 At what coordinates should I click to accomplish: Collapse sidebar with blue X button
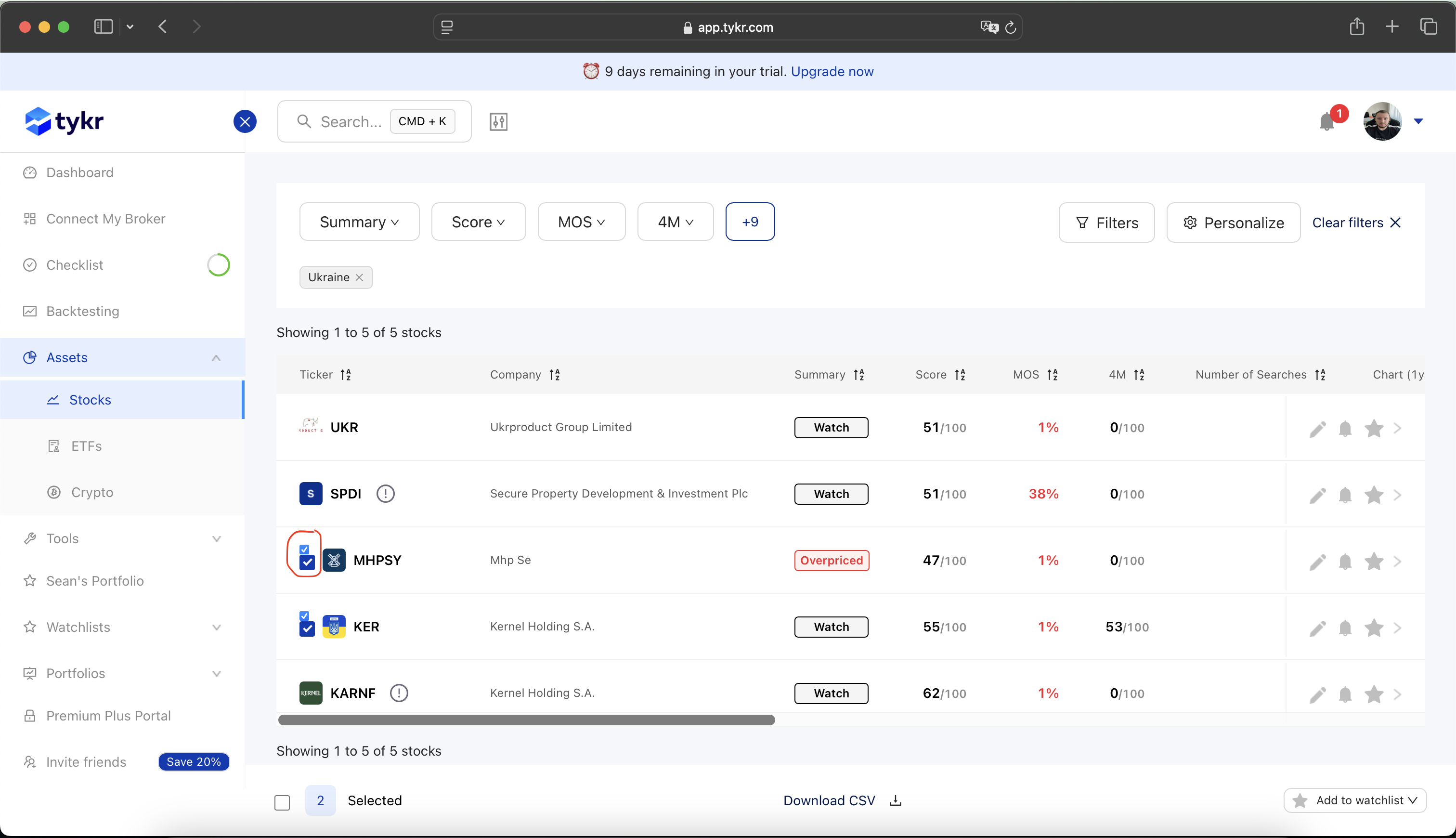click(245, 121)
